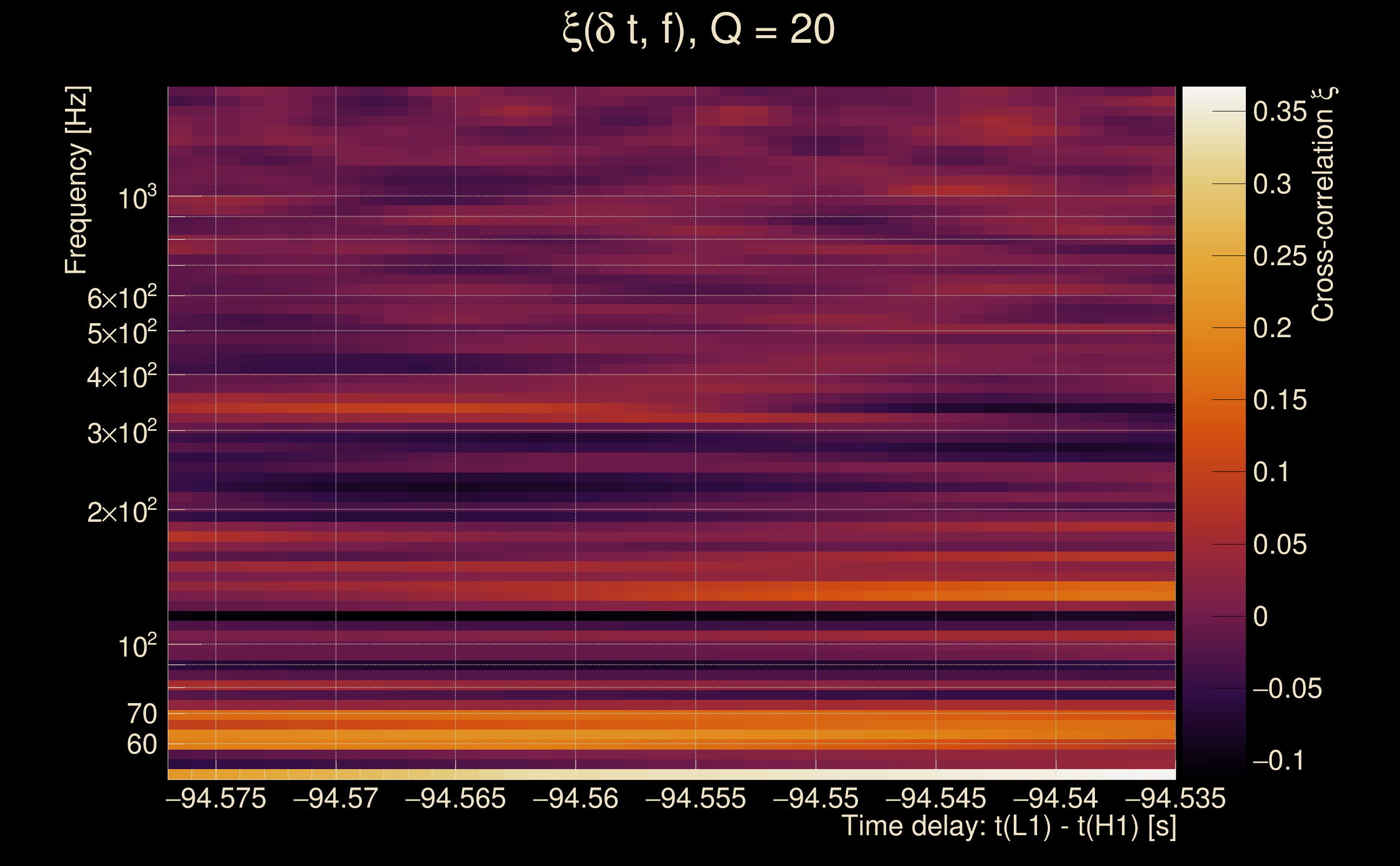This screenshot has height=866, width=1400.
Task: Click the 60 frequency tick label
Action: tap(141, 745)
